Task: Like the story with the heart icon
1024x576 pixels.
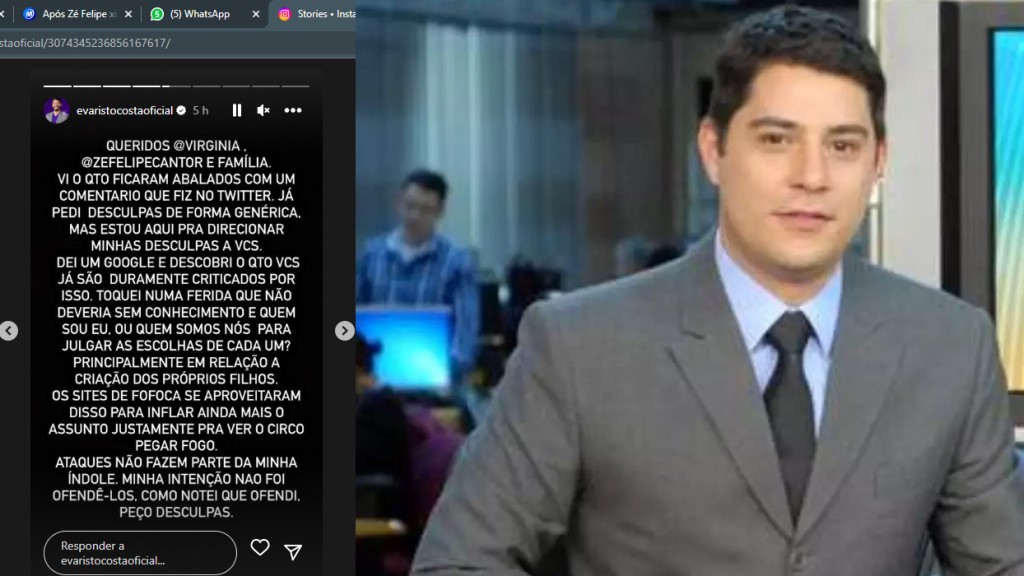Action: pos(260,547)
